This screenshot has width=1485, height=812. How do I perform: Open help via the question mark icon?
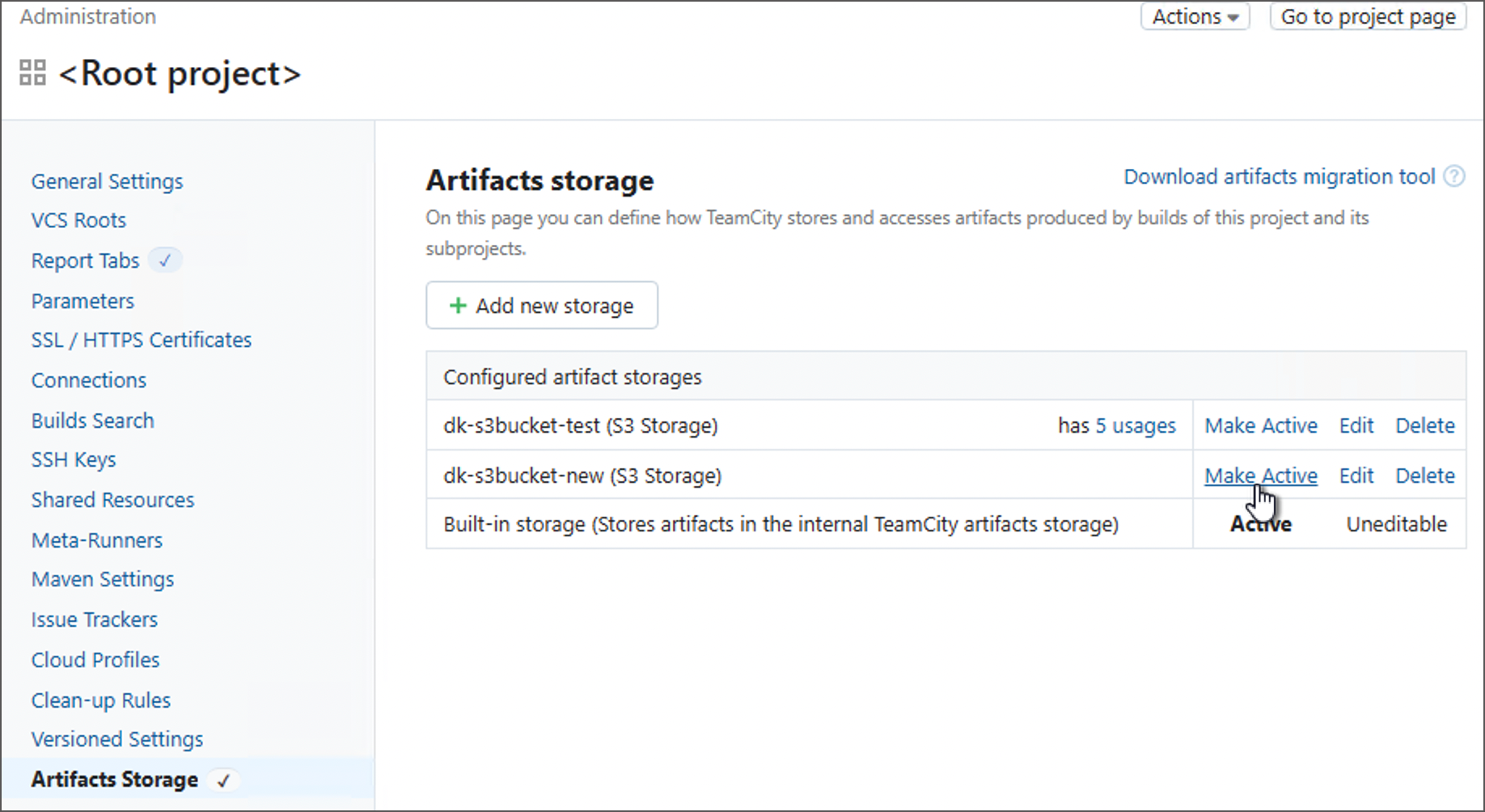point(1454,176)
